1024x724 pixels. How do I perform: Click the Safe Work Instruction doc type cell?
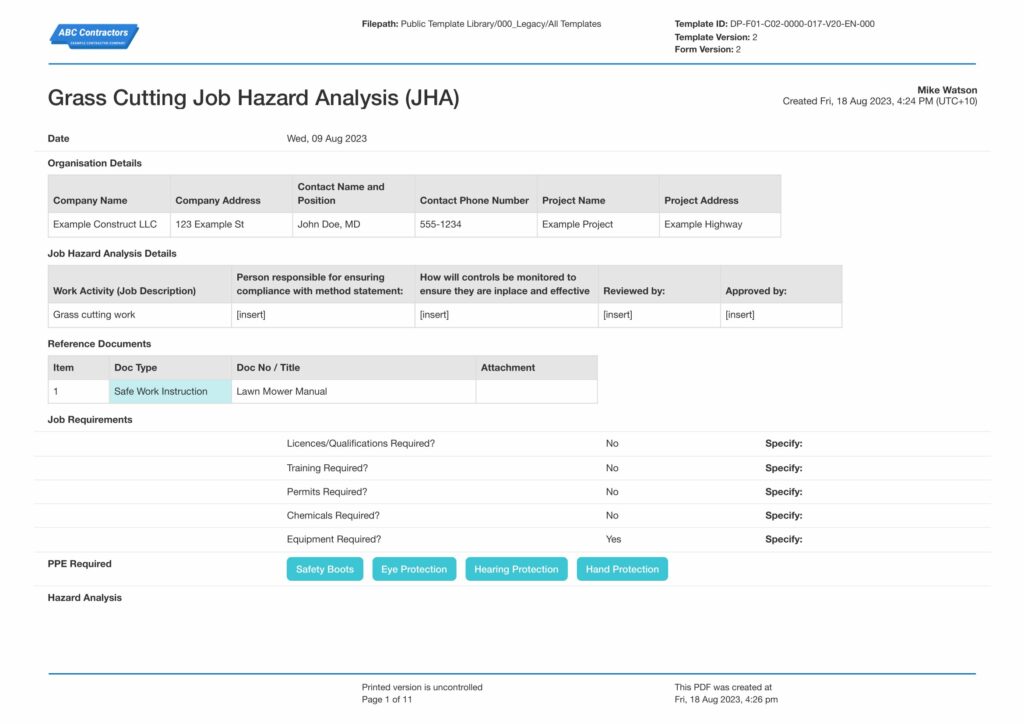point(170,392)
